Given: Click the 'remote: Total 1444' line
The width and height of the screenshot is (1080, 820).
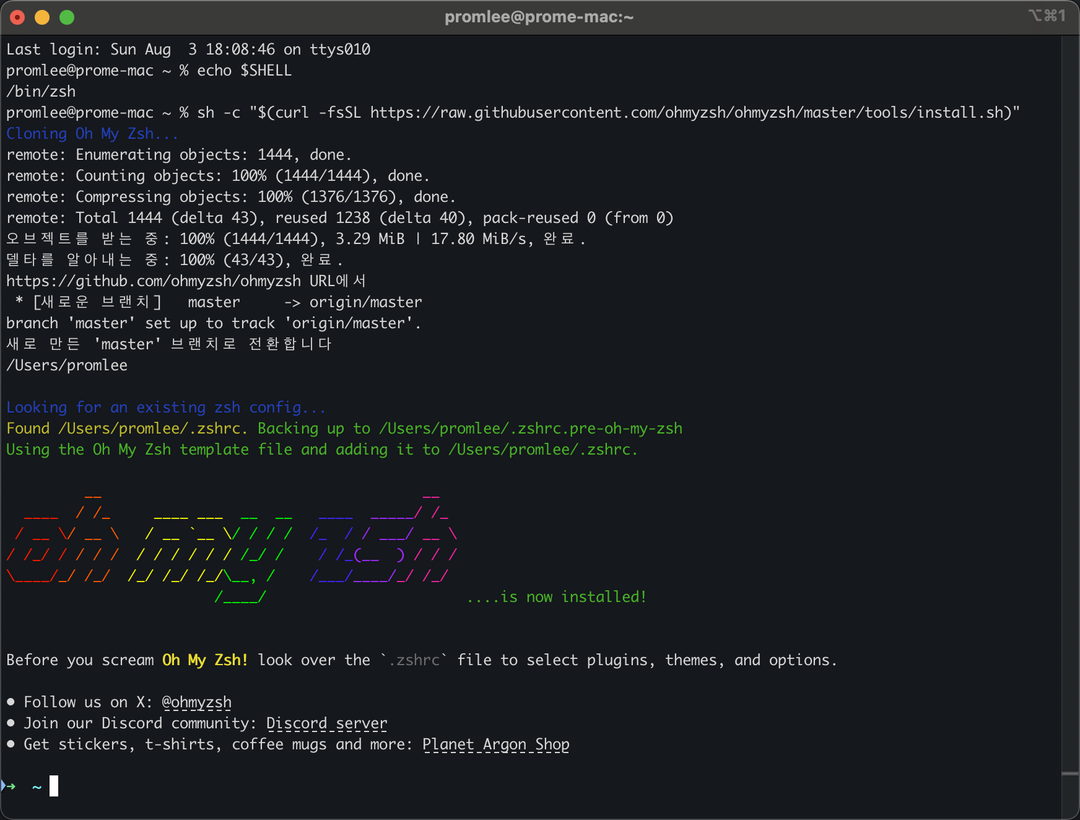Looking at the screenshot, I should click(340, 218).
